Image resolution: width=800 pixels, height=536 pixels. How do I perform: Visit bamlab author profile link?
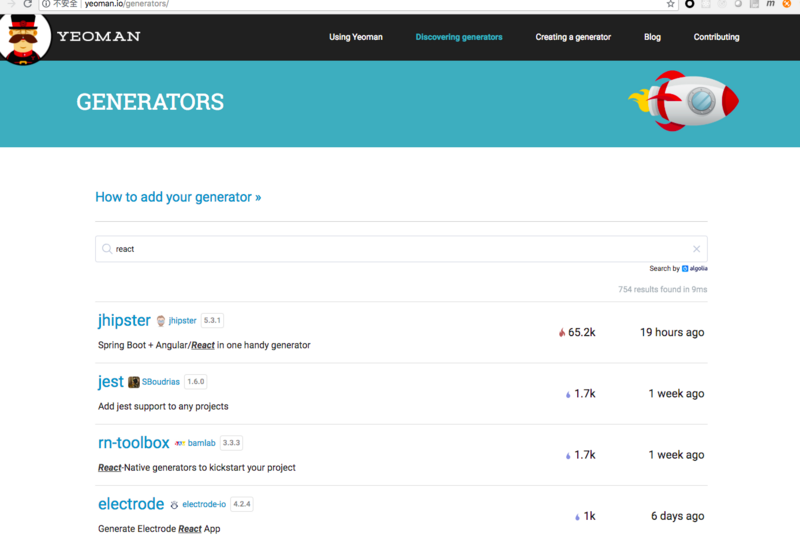(x=202, y=443)
